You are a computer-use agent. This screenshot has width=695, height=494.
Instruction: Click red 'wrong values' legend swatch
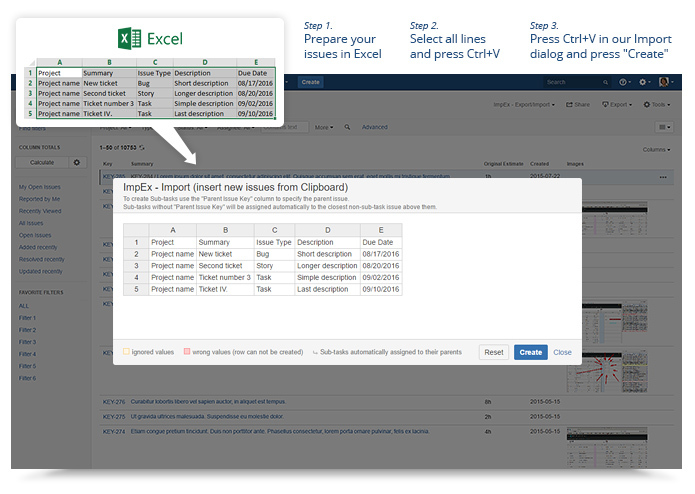(x=187, y=351)
